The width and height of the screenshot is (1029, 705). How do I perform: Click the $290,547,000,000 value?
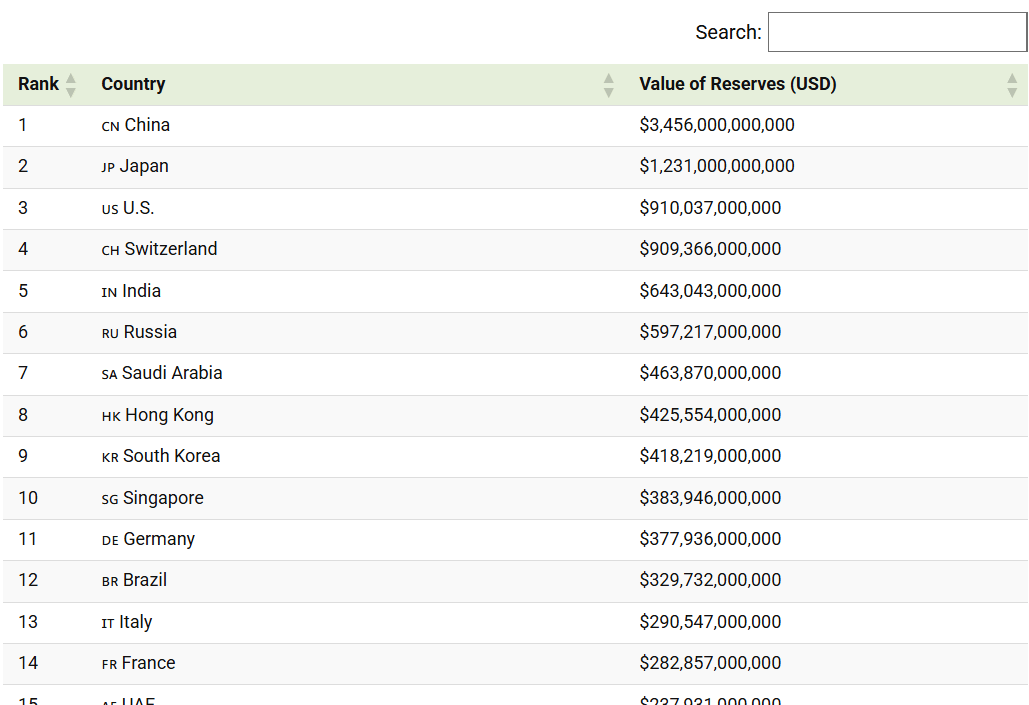tap(710, 622)
